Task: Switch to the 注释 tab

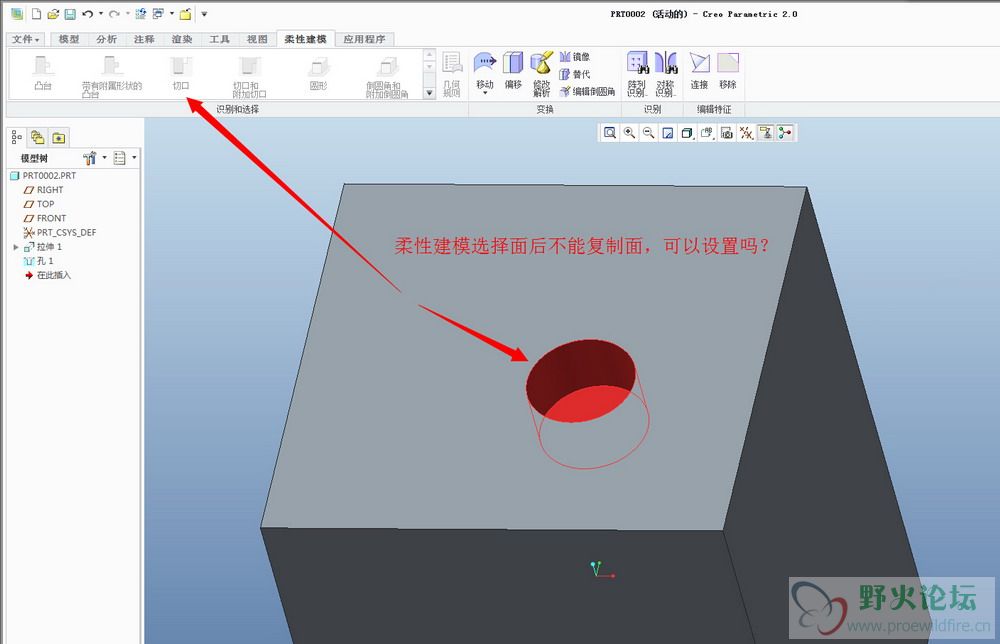Action: [144, 39]
